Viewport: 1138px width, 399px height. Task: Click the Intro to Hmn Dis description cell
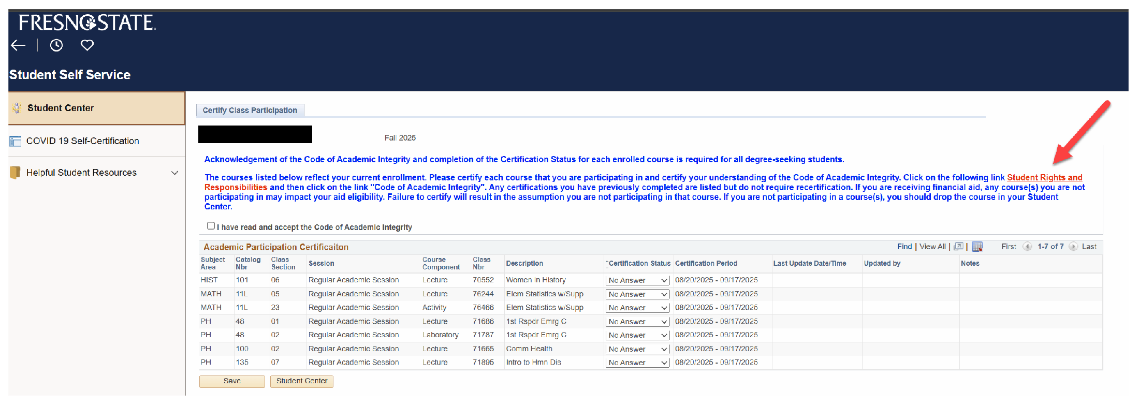pos(533,362)
